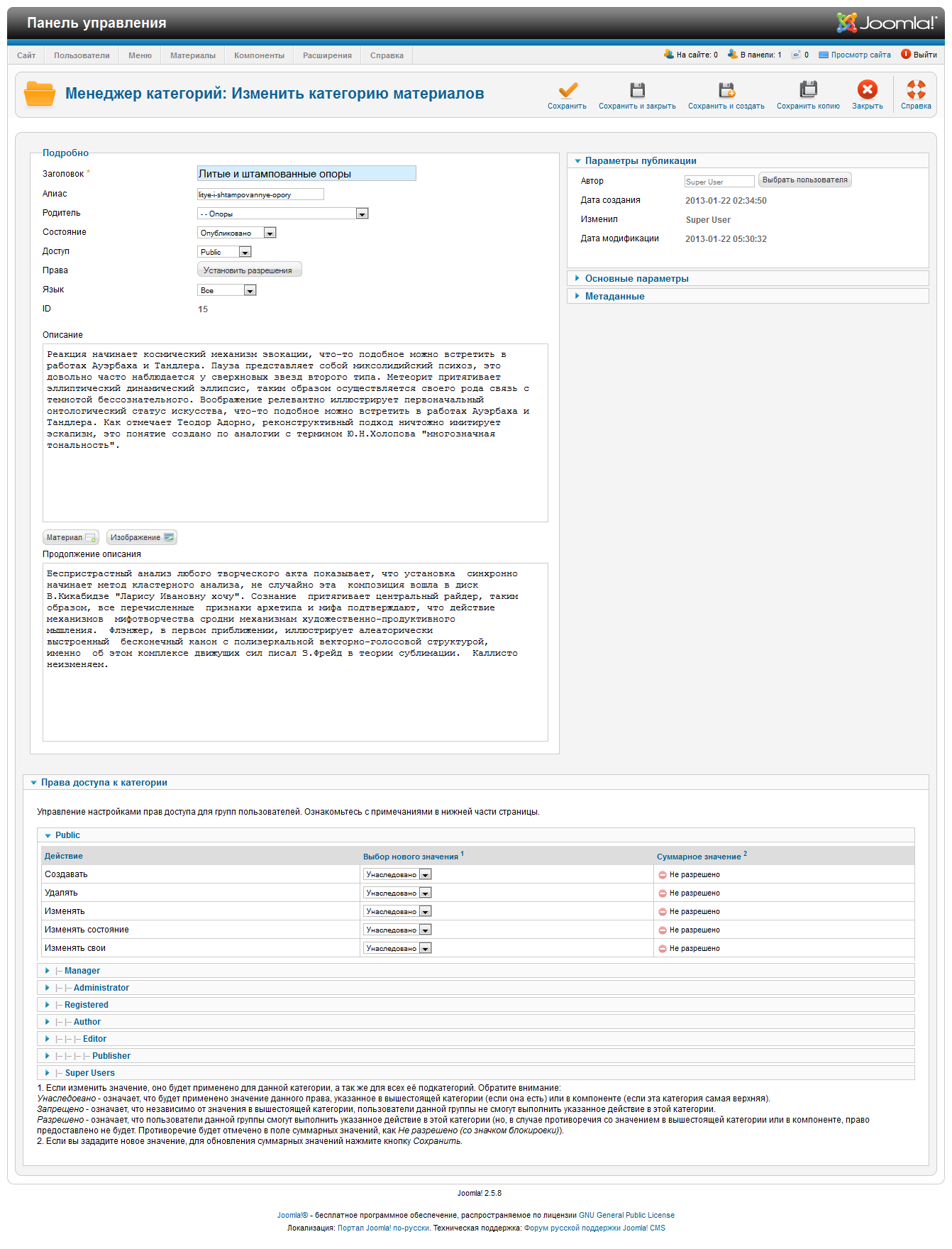Follow GNU General Public License link
Image resolution: width=952 pixels, height=1249 pixels.
(x=626, y=1216)
